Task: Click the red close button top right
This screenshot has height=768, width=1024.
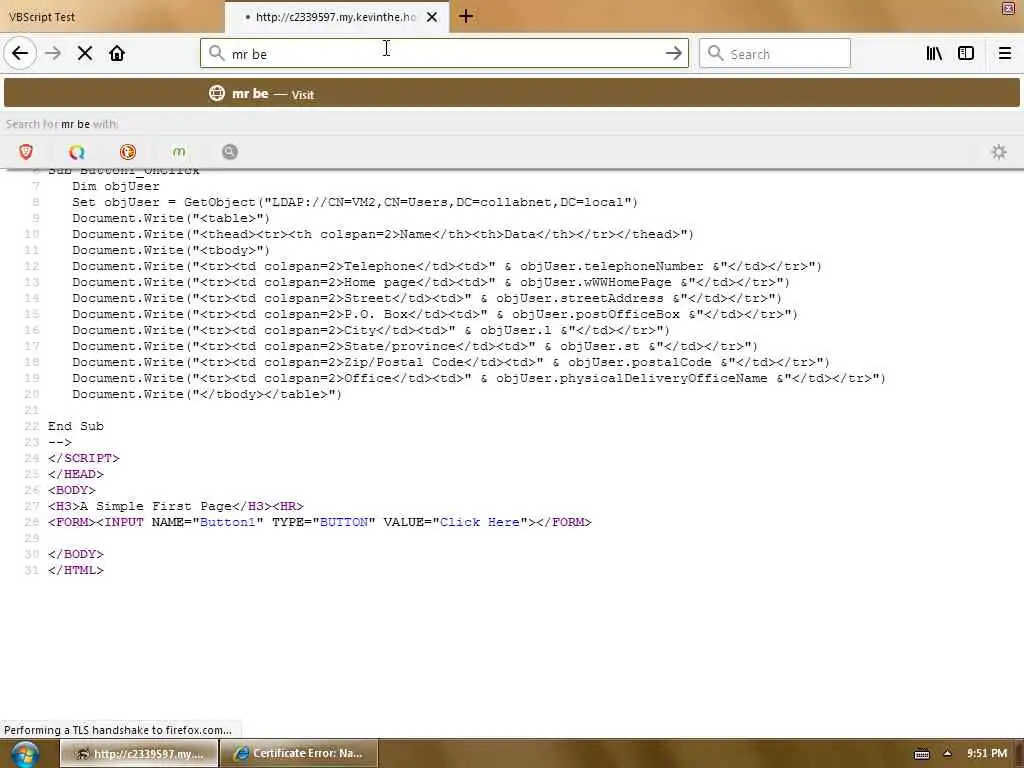Action: (1008, 8)
